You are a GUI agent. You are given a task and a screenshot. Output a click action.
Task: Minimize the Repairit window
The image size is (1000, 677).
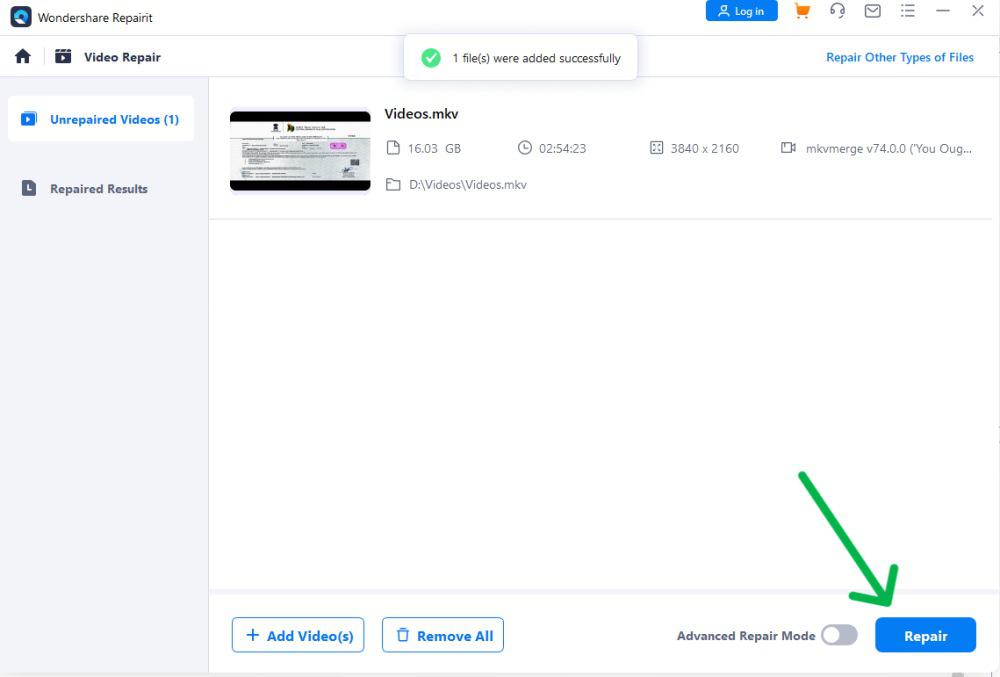(943, 11)
